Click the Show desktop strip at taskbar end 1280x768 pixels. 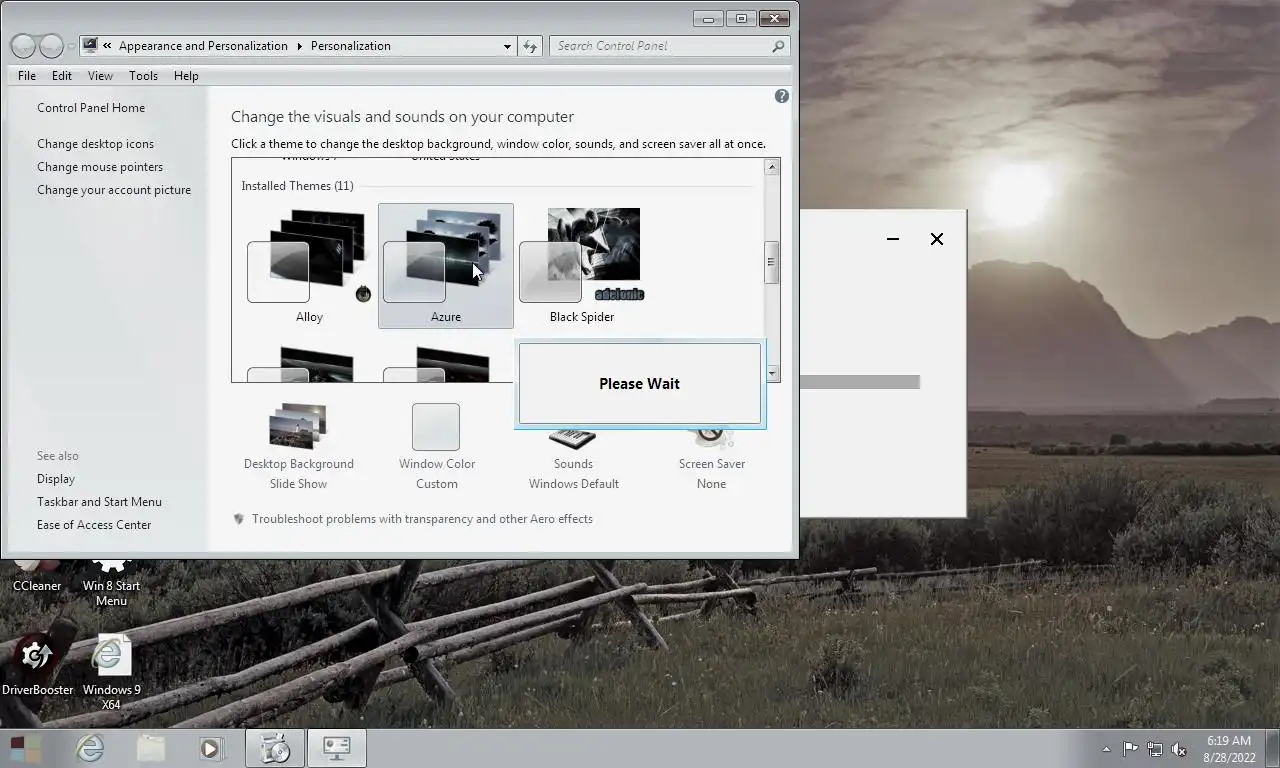(1274, 748)
